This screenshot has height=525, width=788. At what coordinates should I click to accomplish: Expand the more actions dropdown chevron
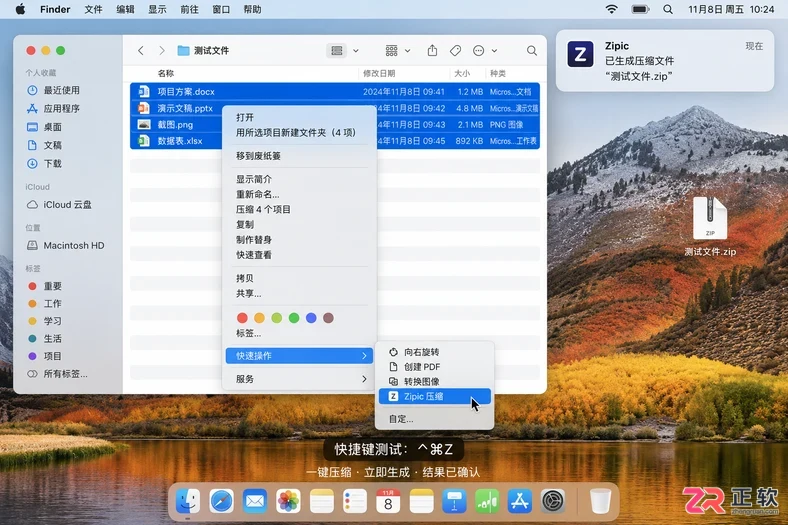point(495,51)
